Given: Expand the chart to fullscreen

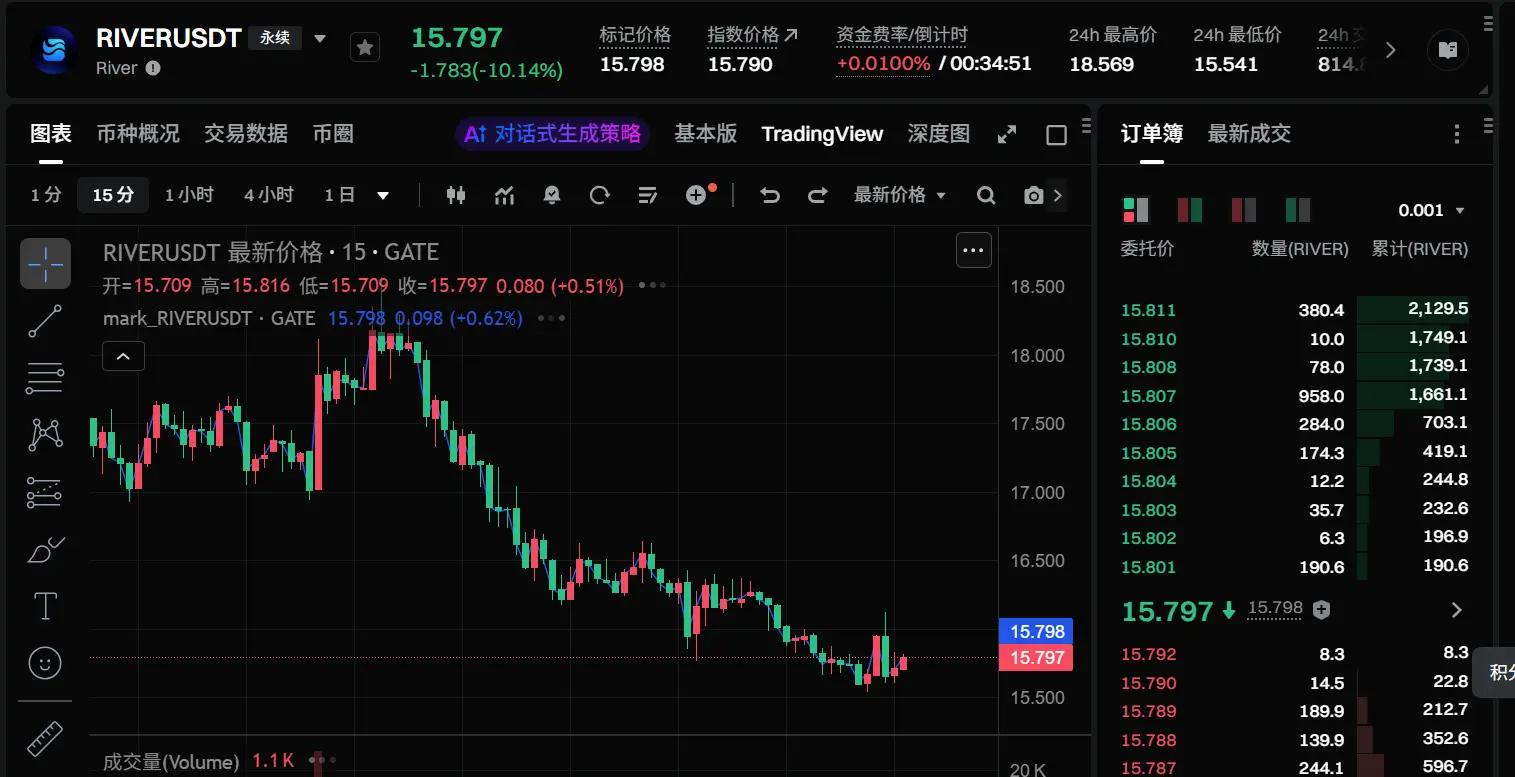Looking at the screenshot, I should click(1007, 134).
